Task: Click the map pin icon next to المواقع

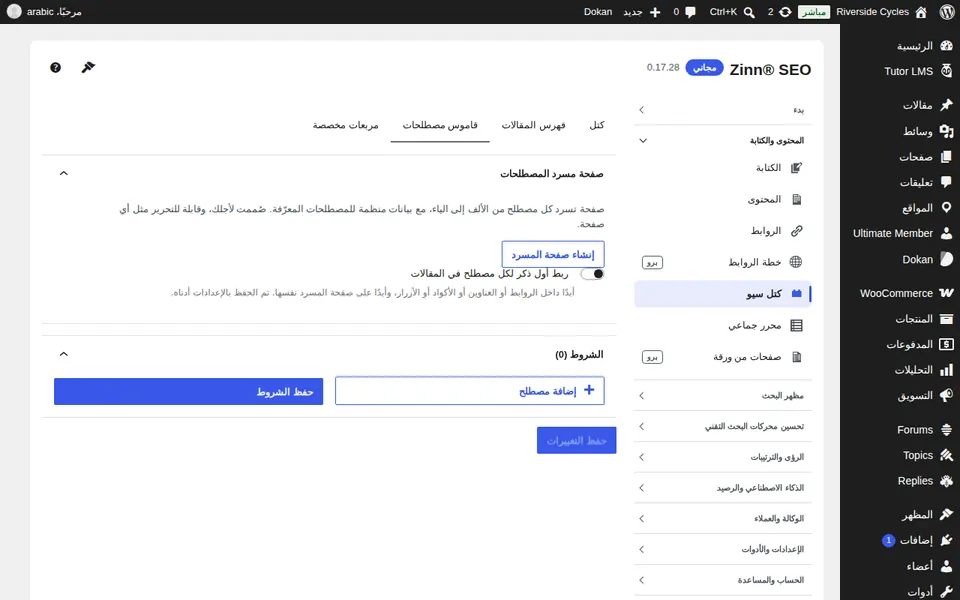Action: click(947, 208)
